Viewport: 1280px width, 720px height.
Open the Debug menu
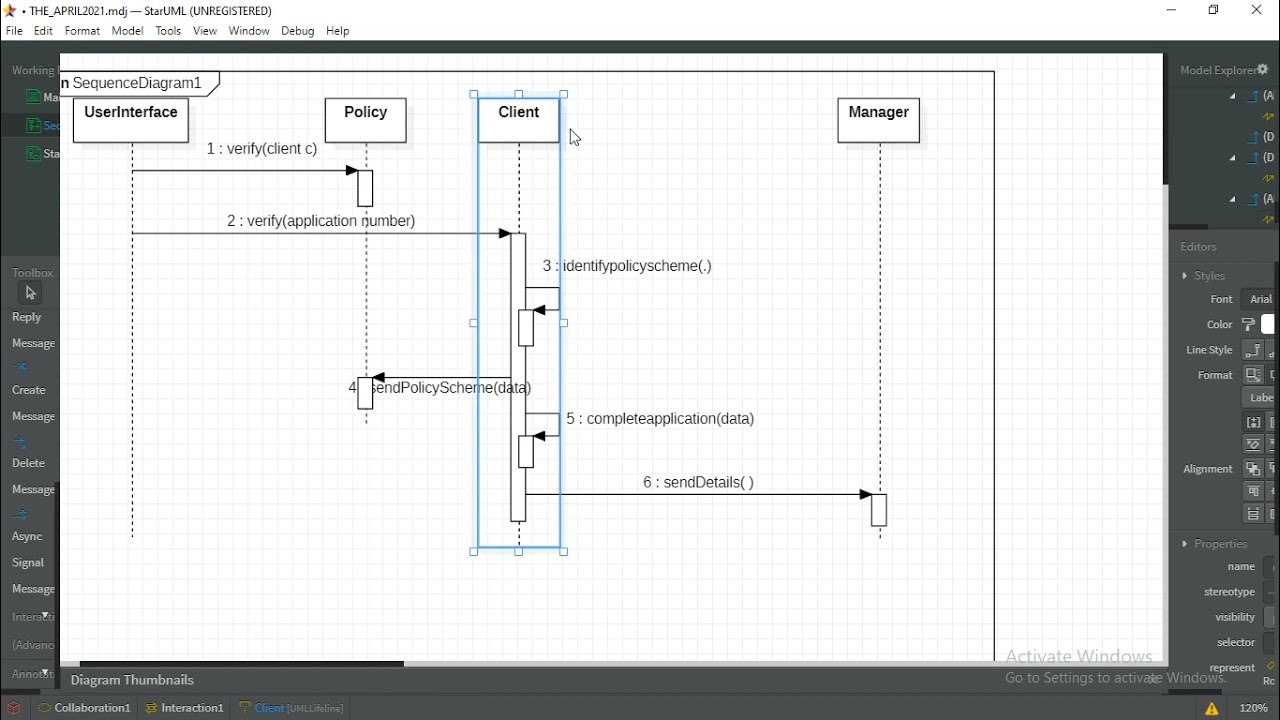298,32
